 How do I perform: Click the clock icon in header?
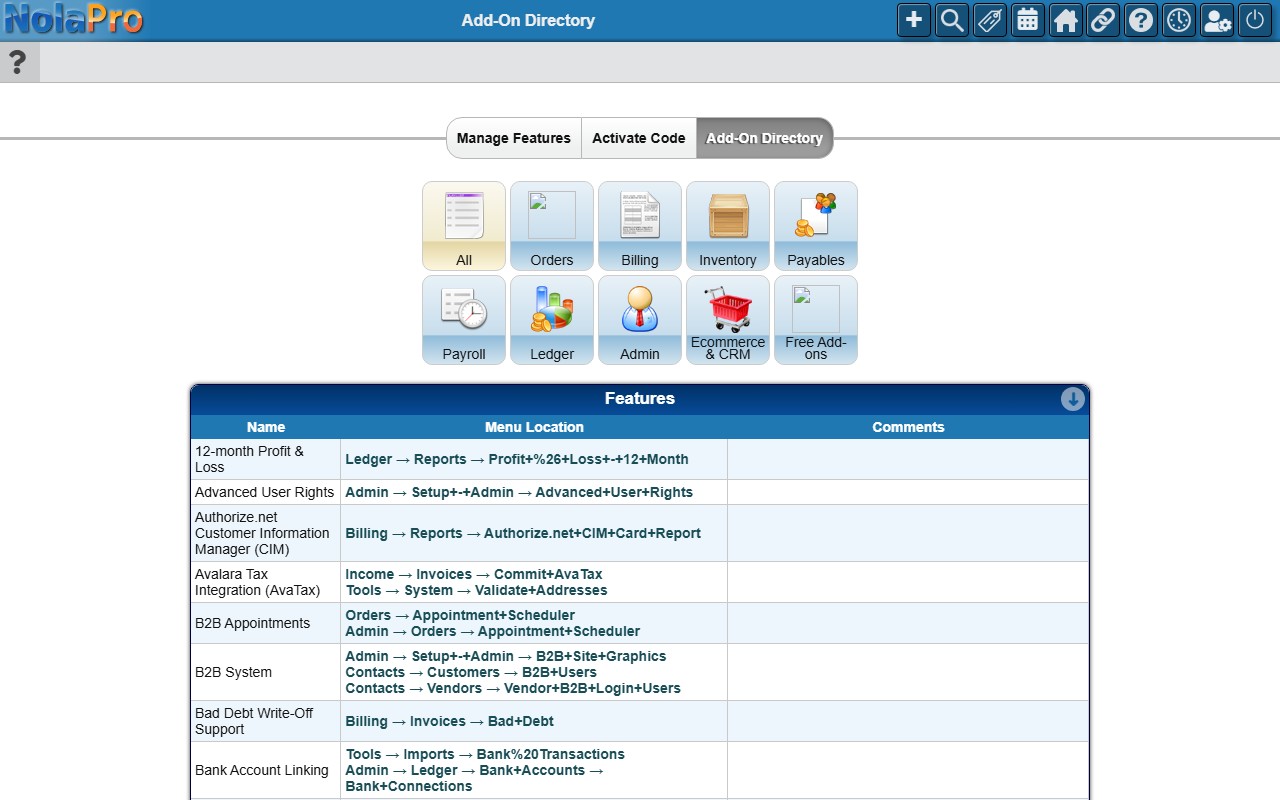pyautogui.click(x=1179, y=20)
